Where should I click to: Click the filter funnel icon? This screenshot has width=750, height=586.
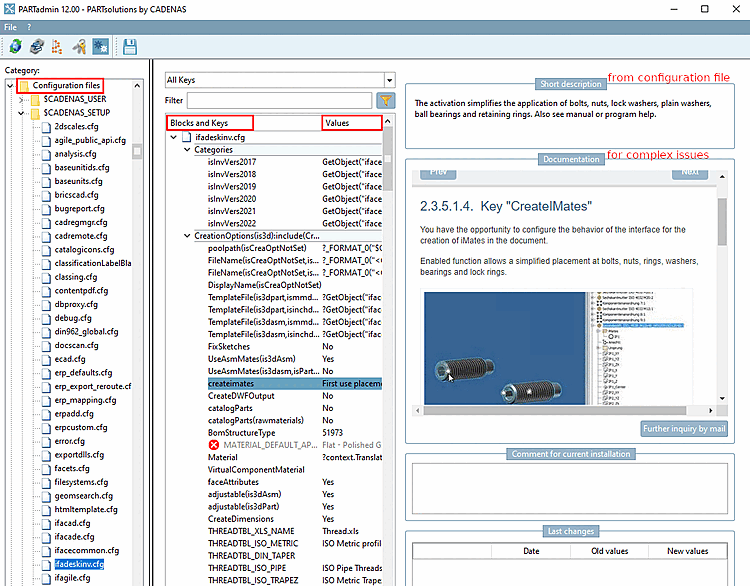click(386, 100)
